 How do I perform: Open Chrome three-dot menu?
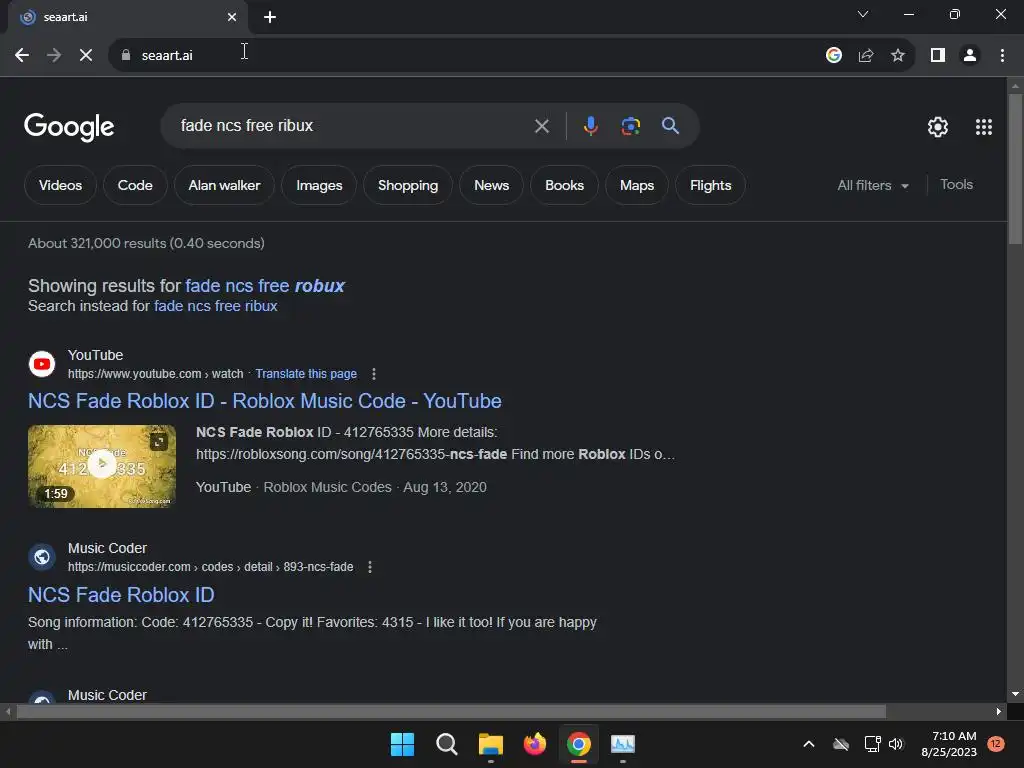click(x=1002, y=56)
